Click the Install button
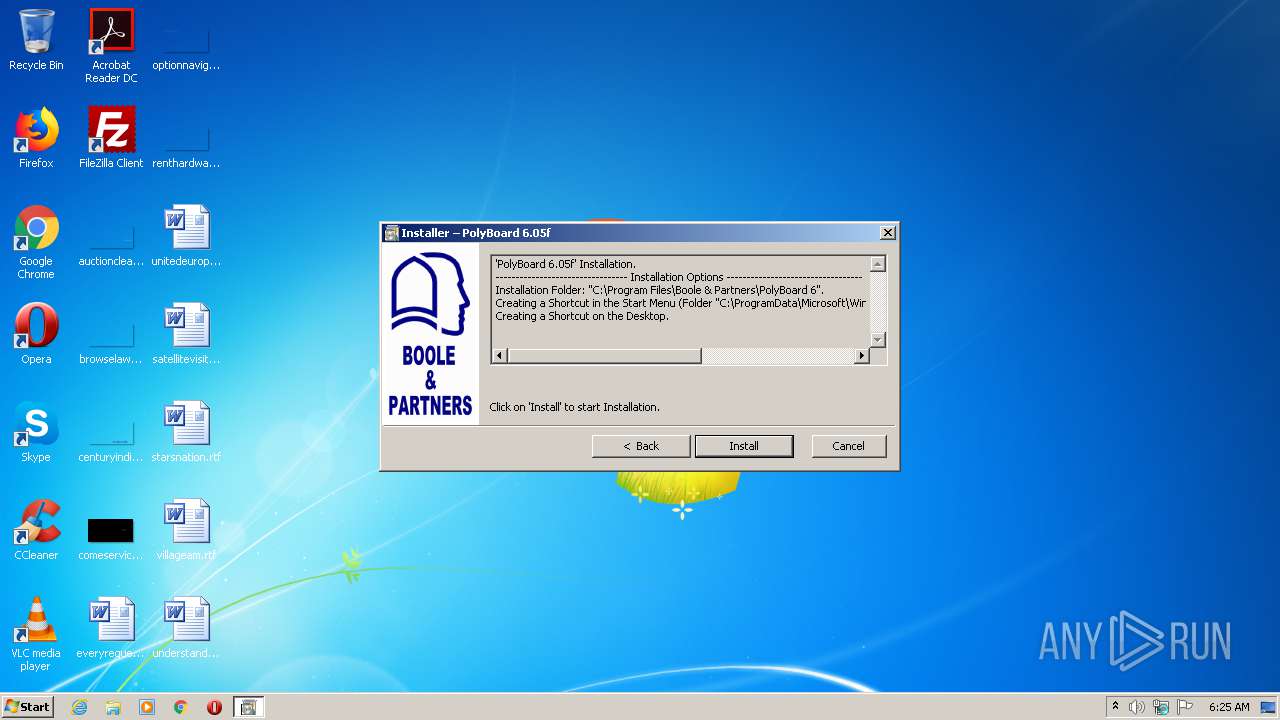Screen dimensions: 1280x720 coord(744,446)
